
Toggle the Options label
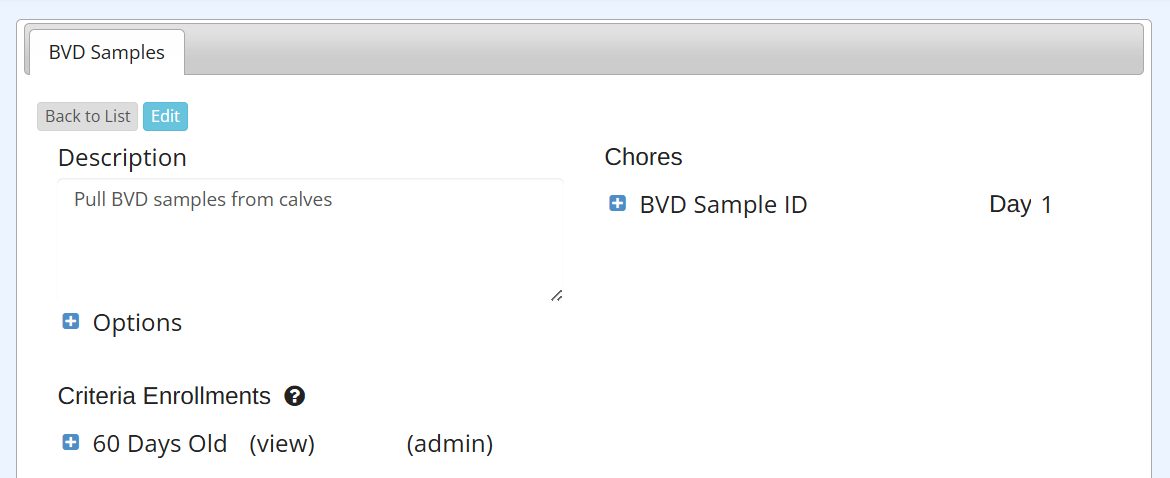coord(137,323)
